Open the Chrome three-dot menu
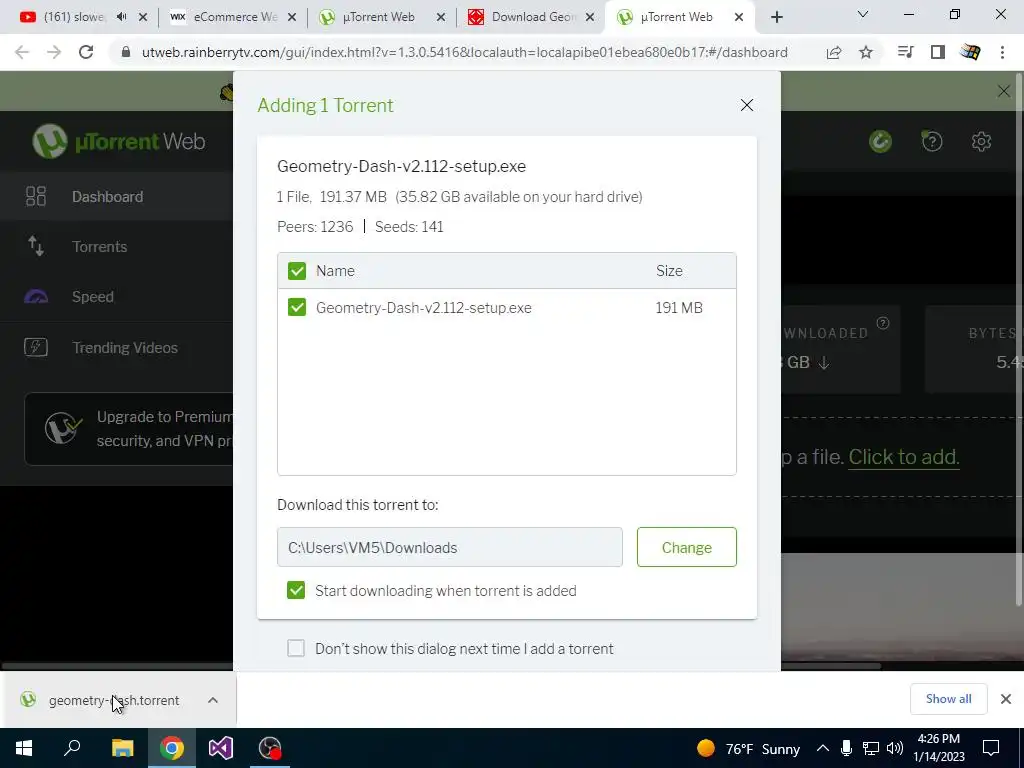 [1002, 52]
